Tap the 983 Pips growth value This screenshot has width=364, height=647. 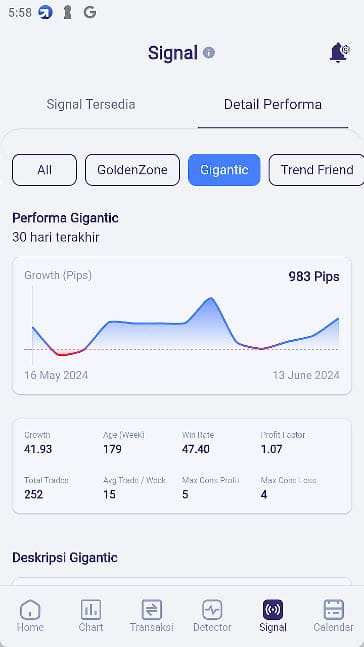coord(314,276)
